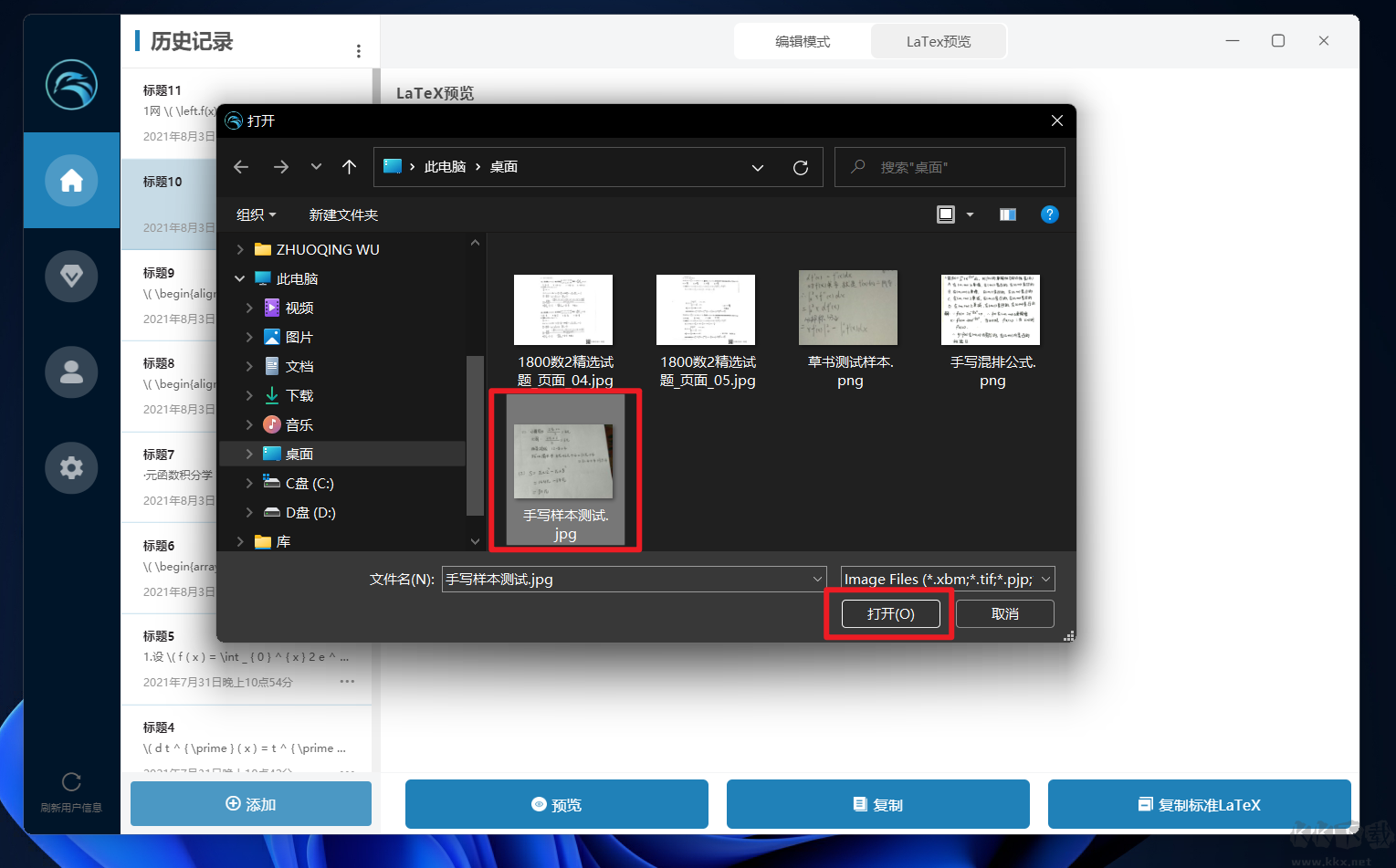Click the refresh folder button in dialog

tap(801, 168)
